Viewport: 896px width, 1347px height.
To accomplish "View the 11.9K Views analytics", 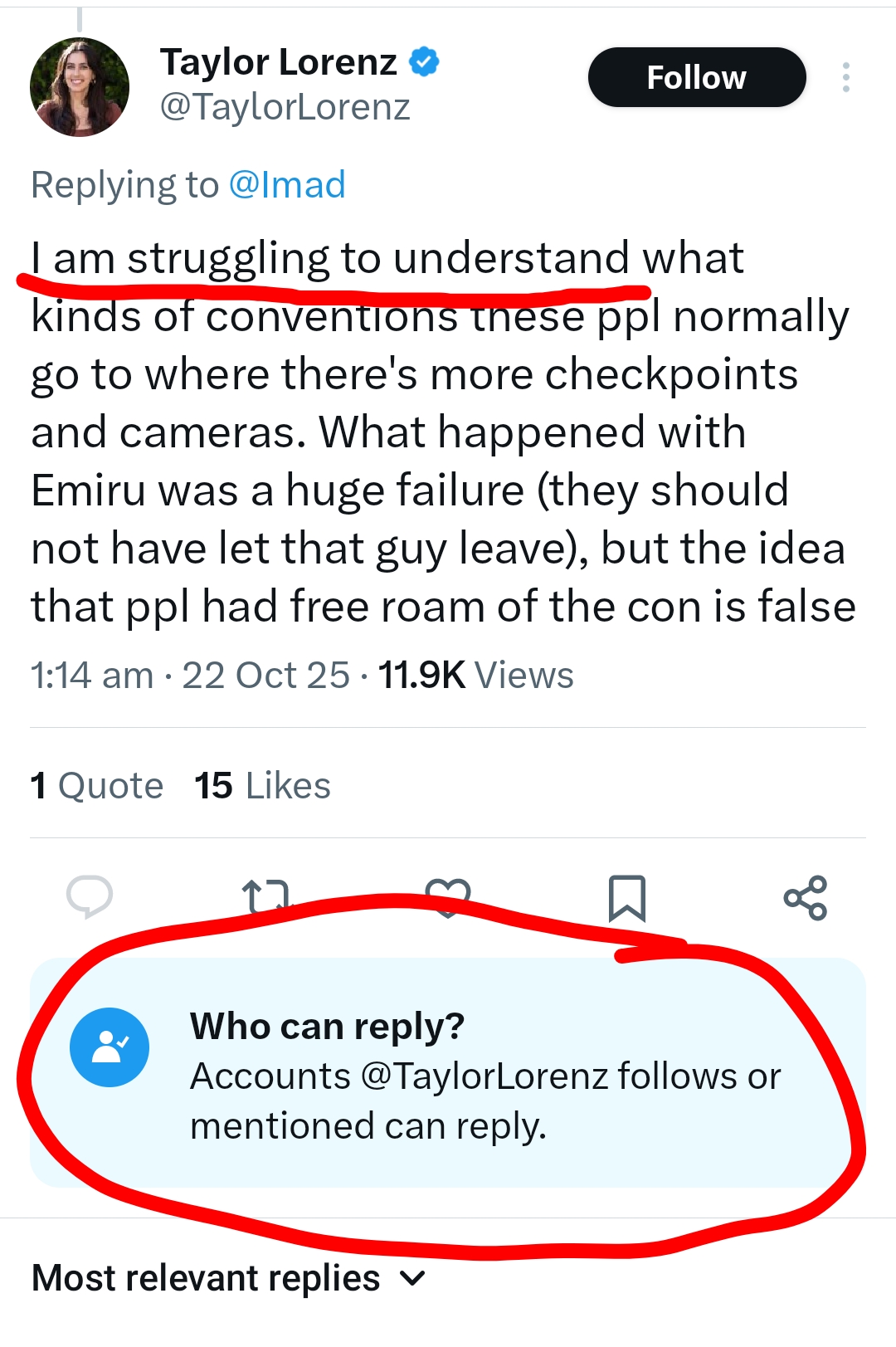I will click(x=475, y=676).
